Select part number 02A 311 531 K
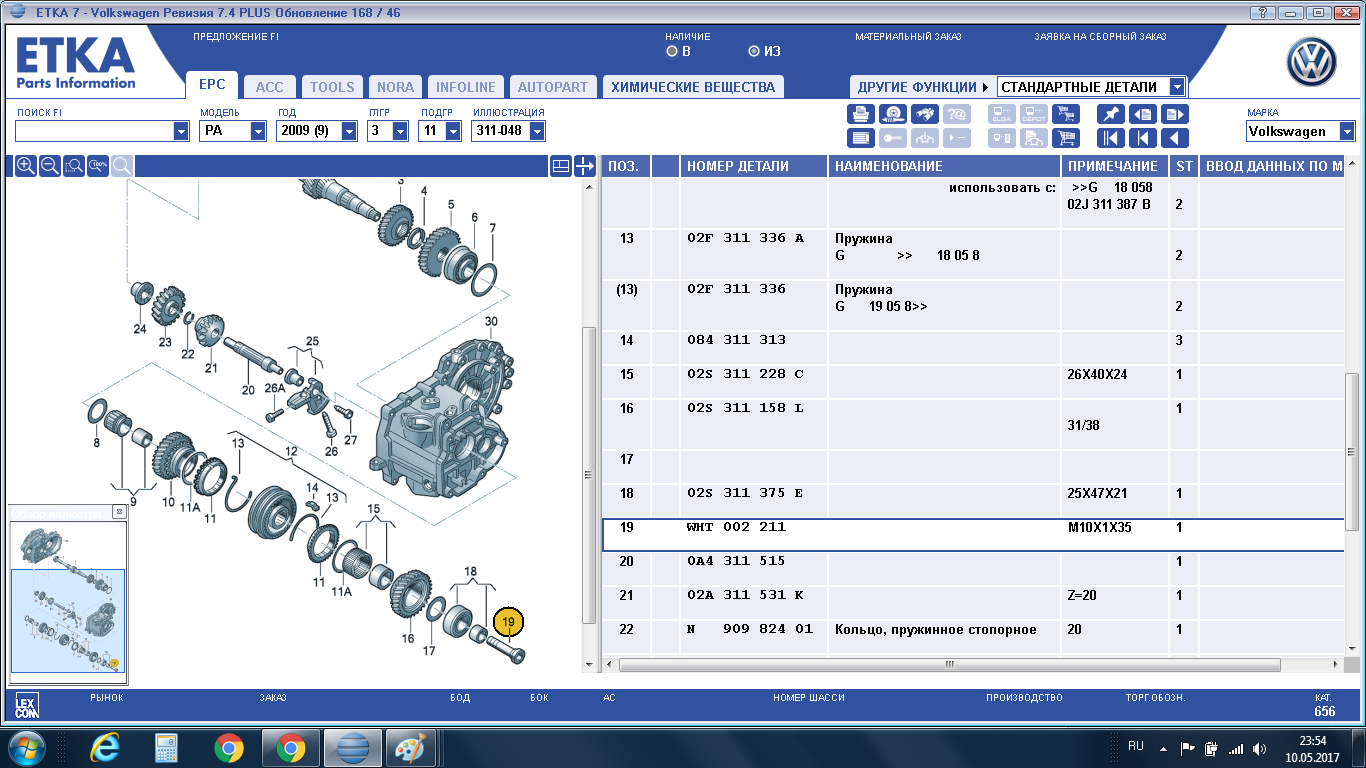1366x768 pixels. point(744,595)
